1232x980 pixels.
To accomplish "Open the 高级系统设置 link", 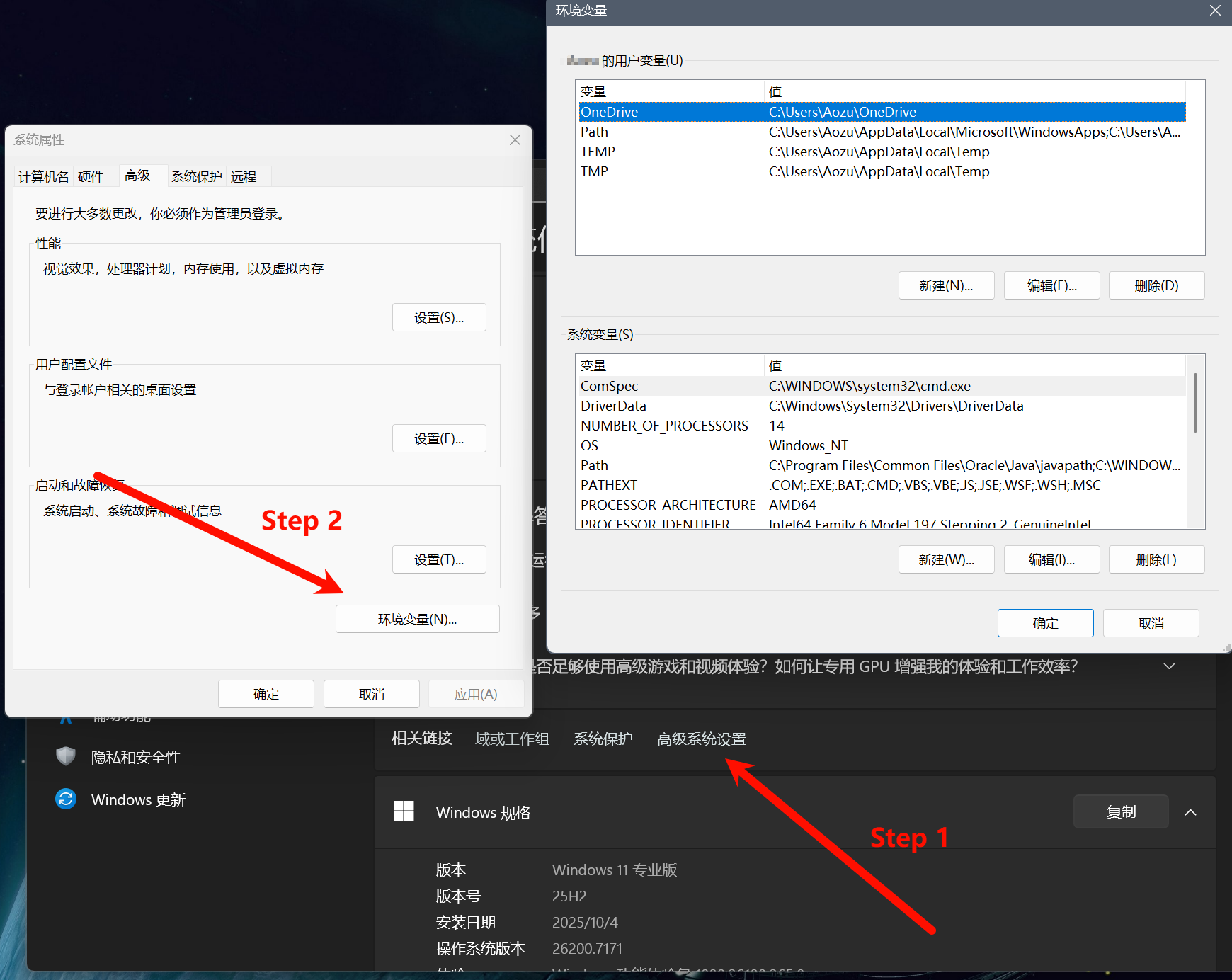I will [x=701, y=739].
